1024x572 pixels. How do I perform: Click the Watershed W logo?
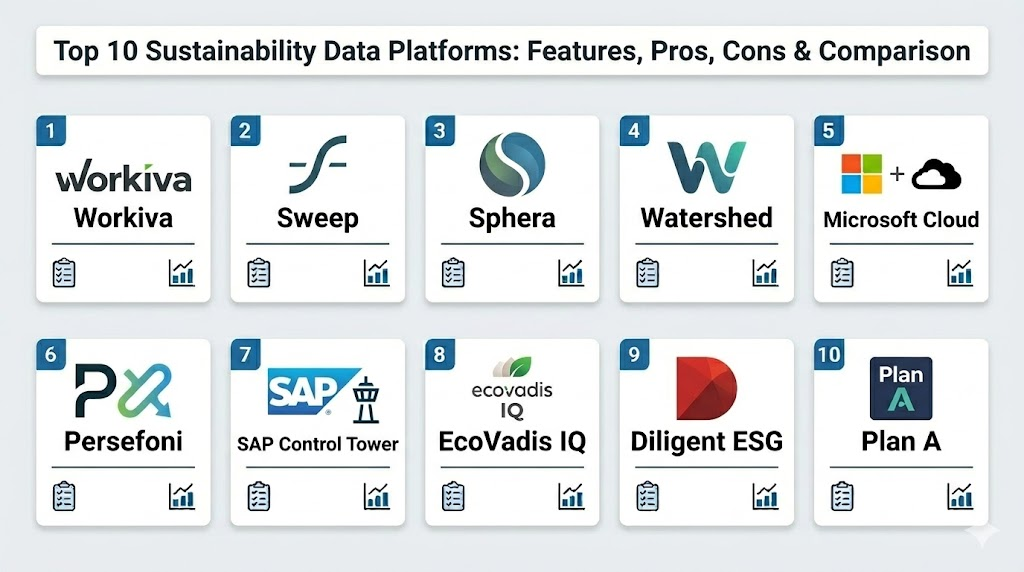706,167
